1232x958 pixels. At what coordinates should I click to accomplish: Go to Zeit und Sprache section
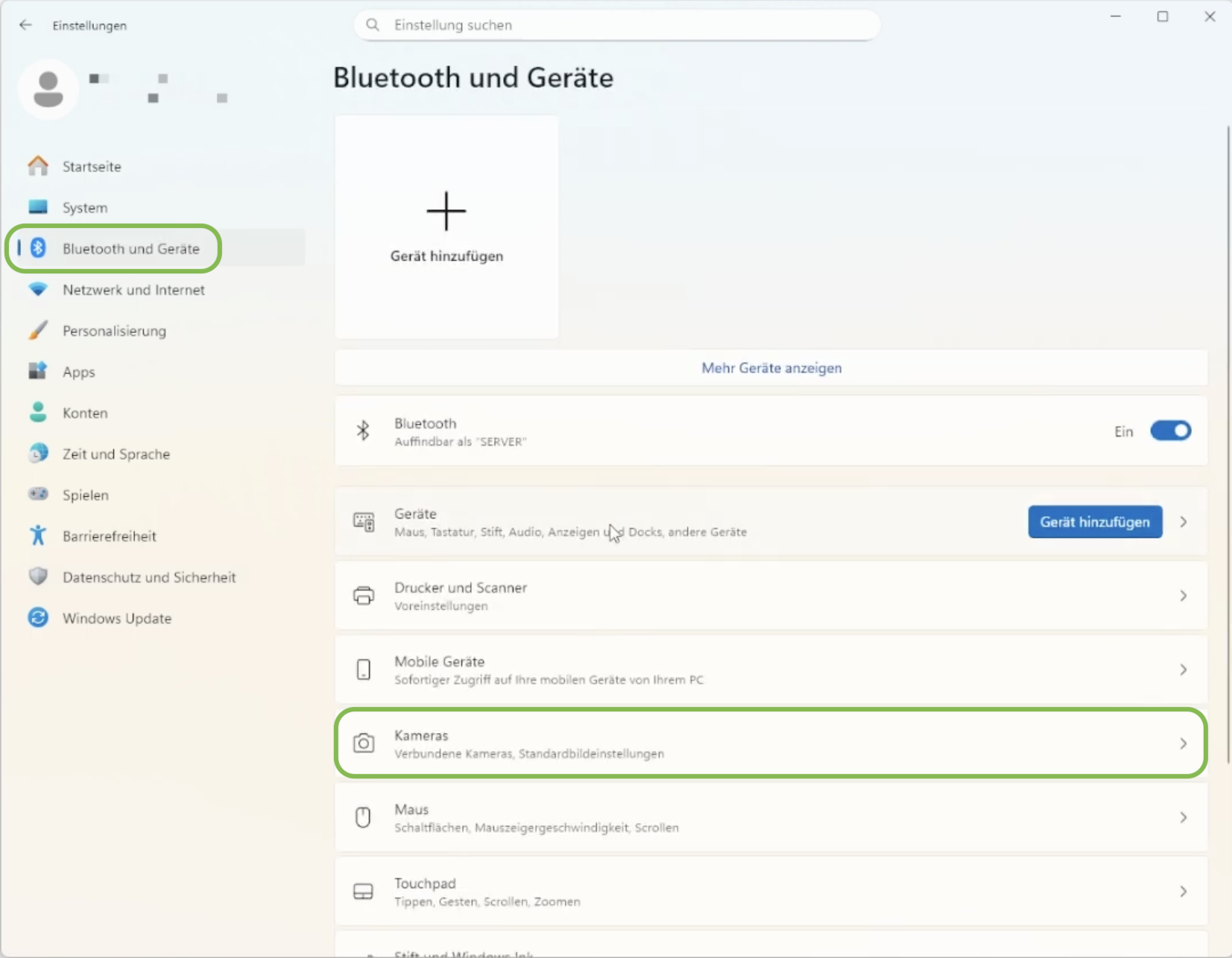point(116,454)
